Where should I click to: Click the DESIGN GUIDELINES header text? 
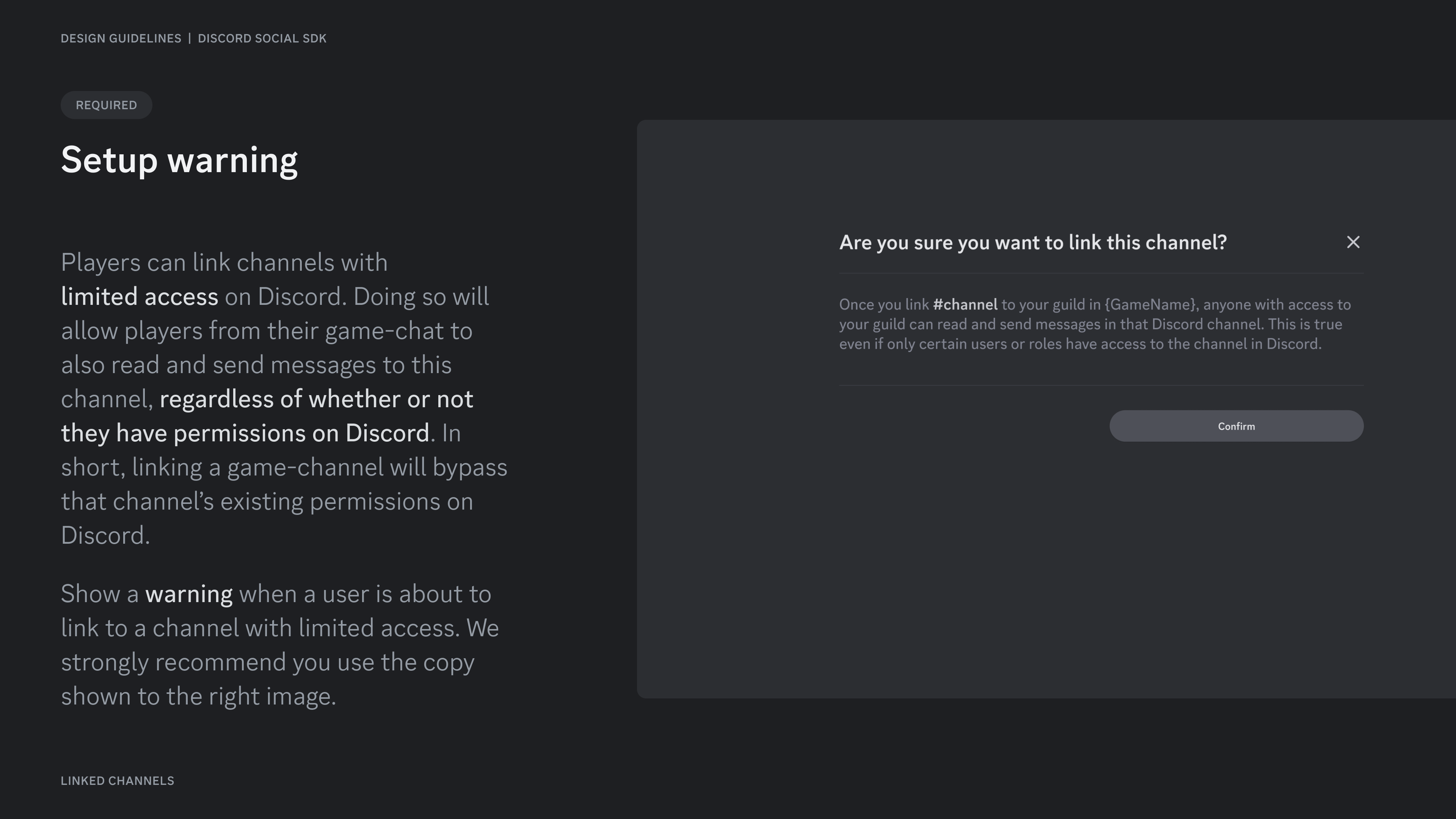click(121, 38)
